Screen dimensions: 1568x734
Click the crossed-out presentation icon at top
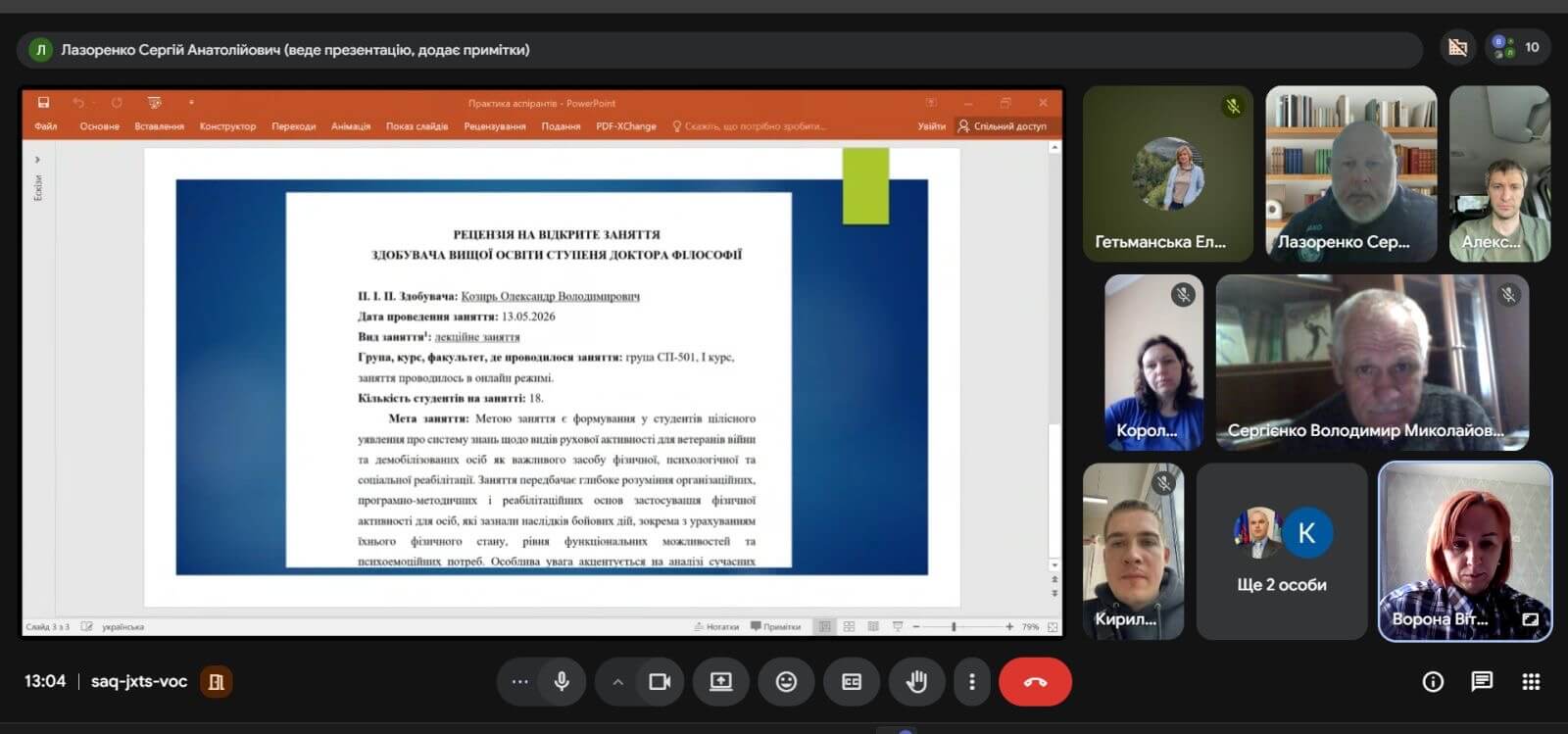pyautogui.click(x=1458, y=47)
